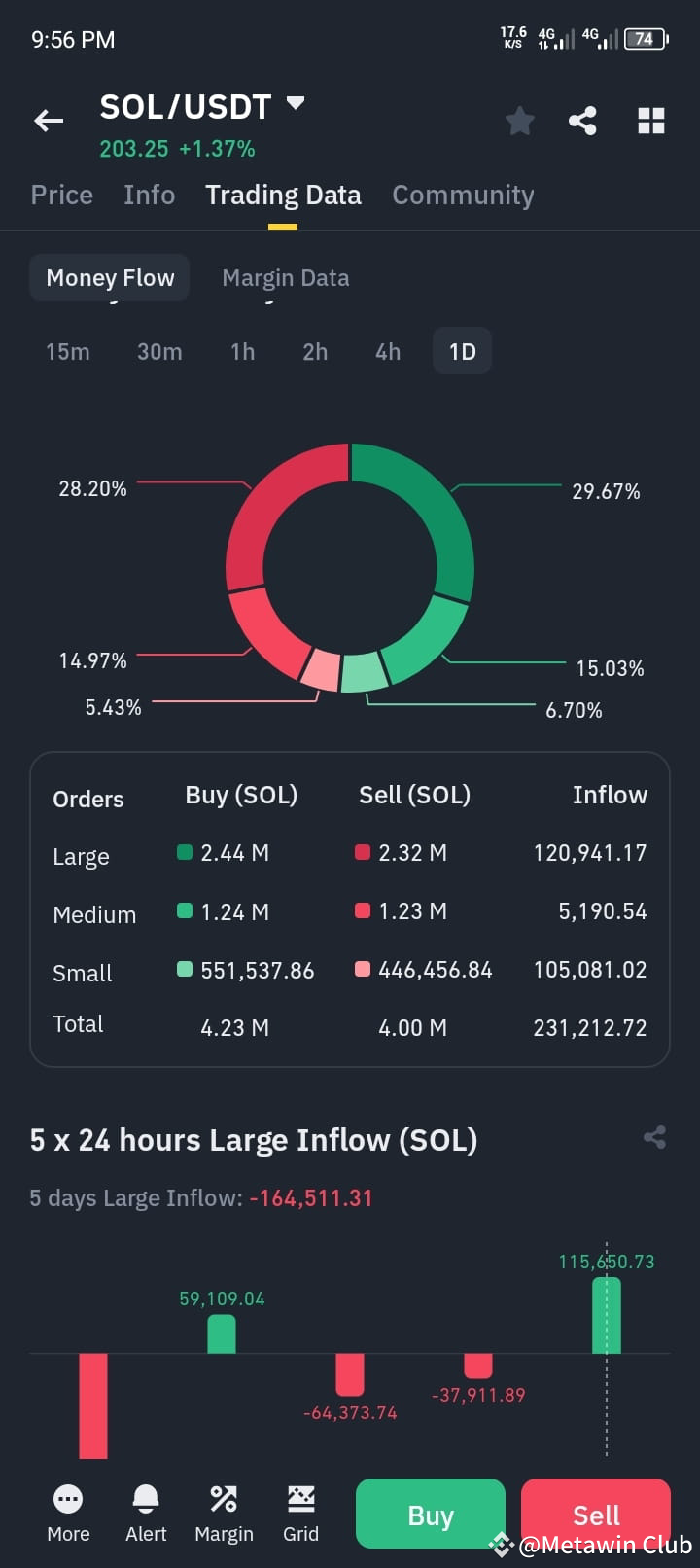Open the grid layout icon at top right

pos(650,121)
